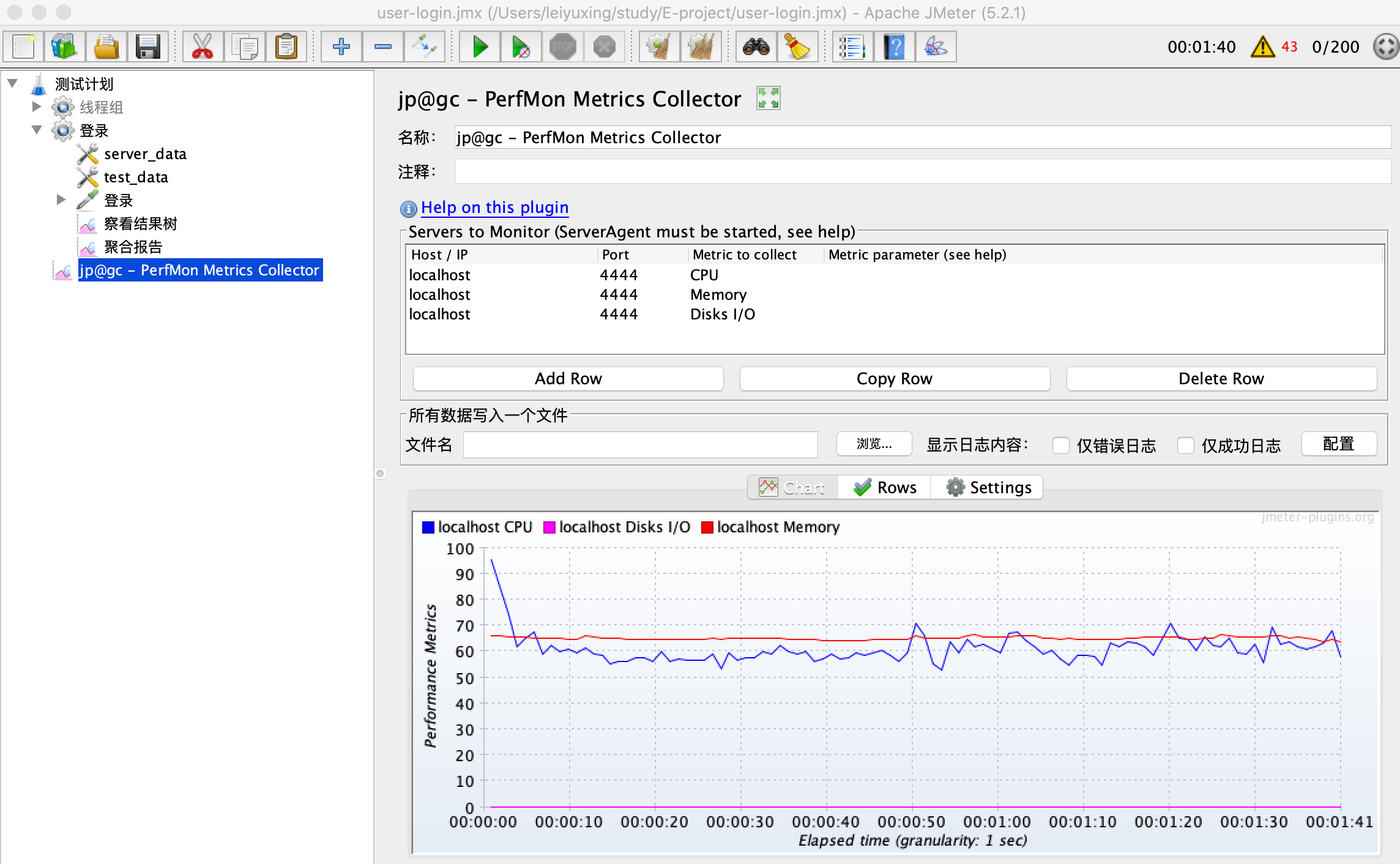Image resolution: width=1400 pixels, height=864 pixels.
Task: Click the Clear all broom icon
Action: point(701,47)
